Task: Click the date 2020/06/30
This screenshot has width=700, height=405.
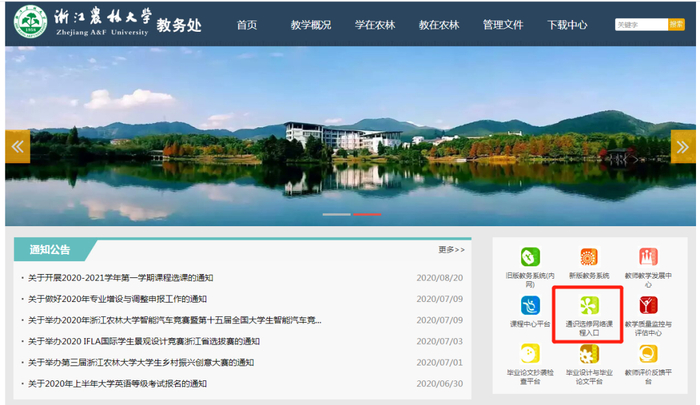Action: tap(440, 384)
